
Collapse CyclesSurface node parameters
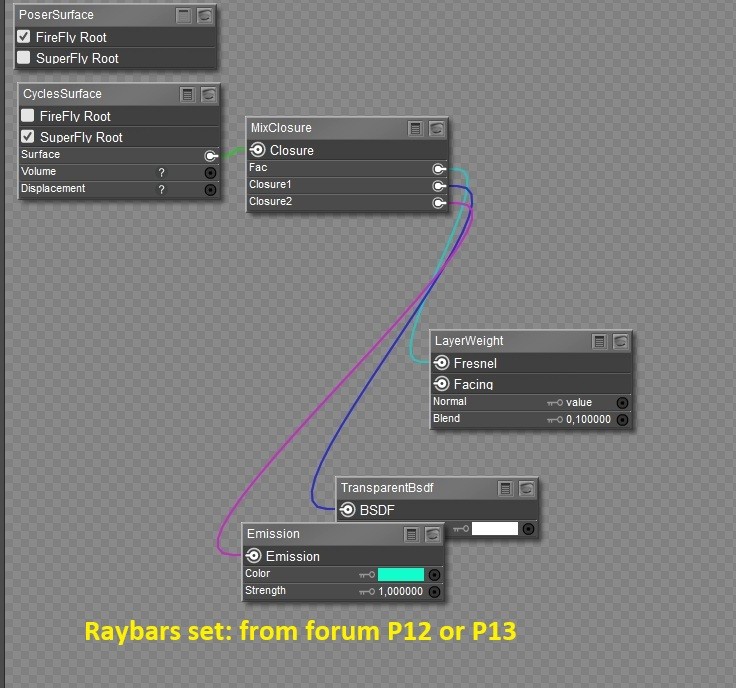coord(187,95)
